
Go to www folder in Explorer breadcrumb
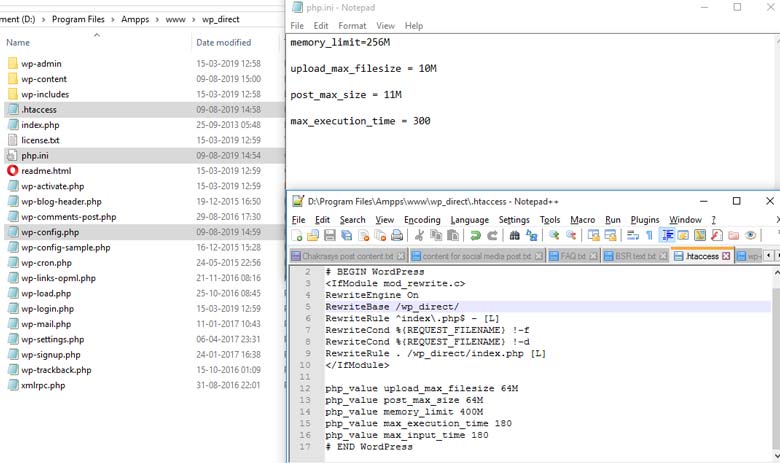(x=175, y=19)
